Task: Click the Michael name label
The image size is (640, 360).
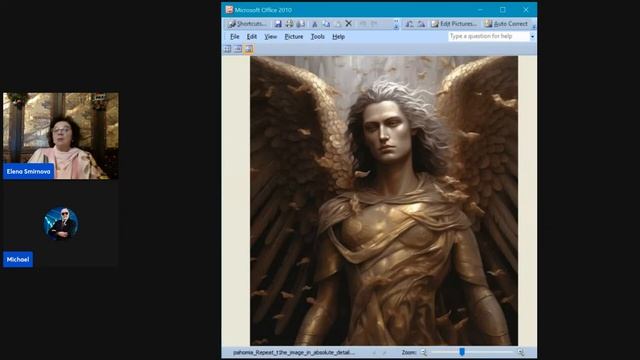Action: [18, 259]
